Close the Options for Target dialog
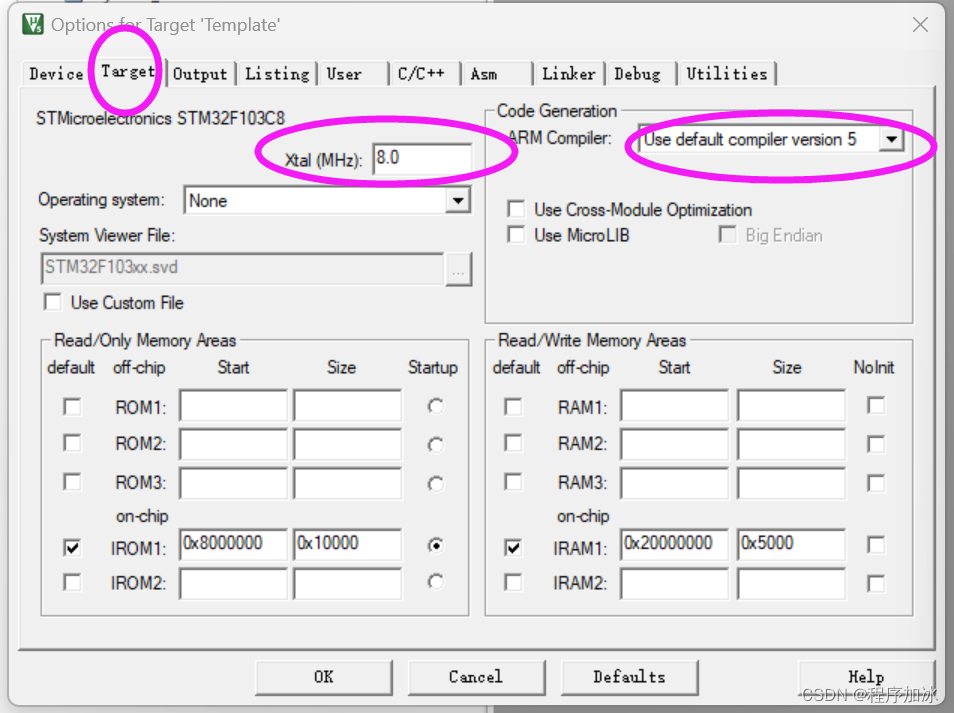 (x=921, y=25)
